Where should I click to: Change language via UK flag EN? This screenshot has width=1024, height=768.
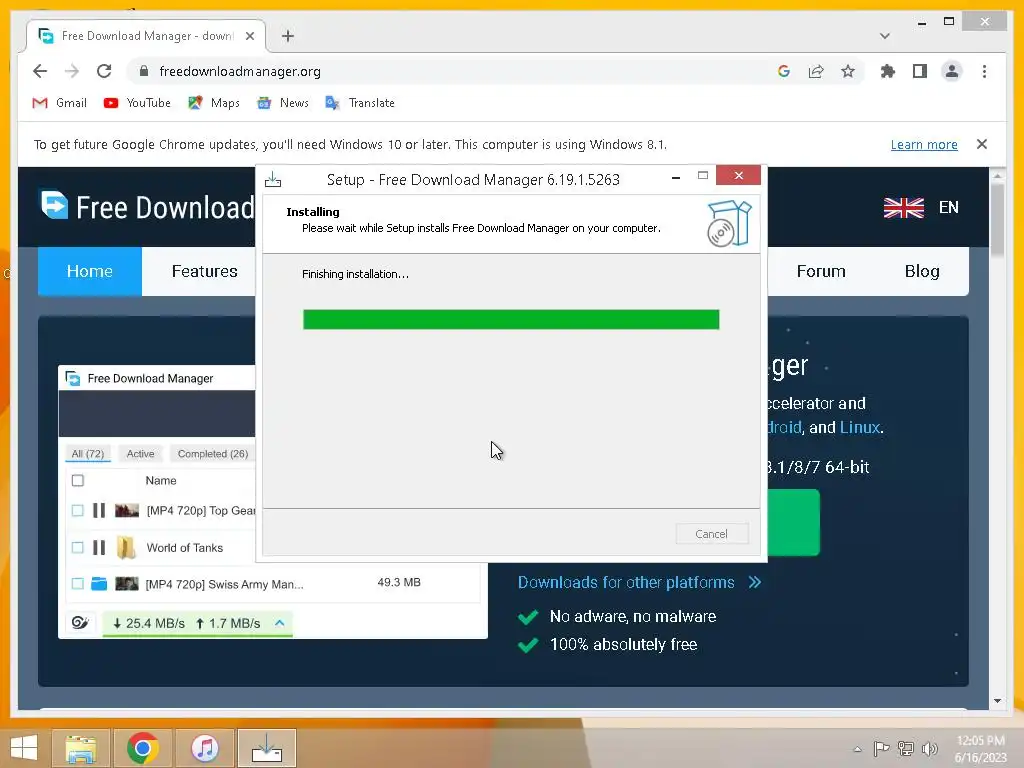pos(921,207)
